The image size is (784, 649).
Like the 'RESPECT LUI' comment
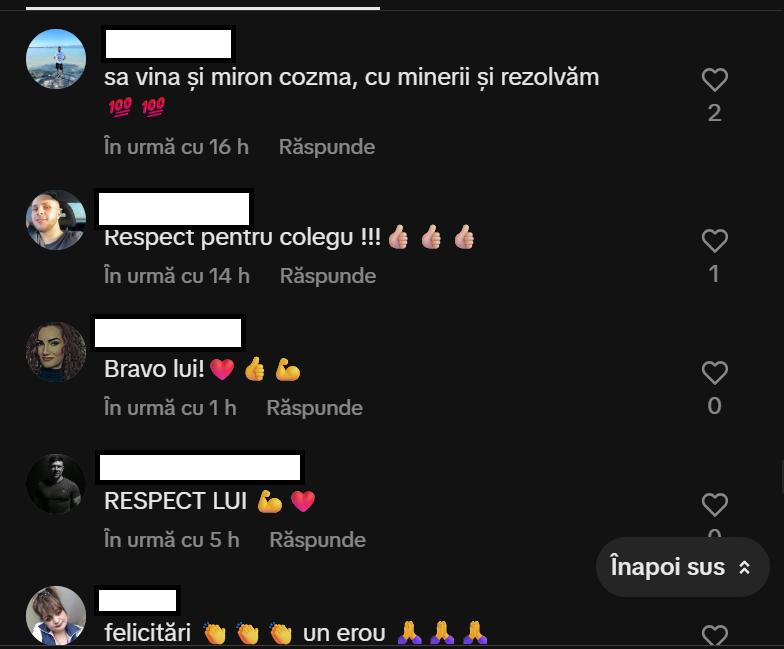[714, 505]
